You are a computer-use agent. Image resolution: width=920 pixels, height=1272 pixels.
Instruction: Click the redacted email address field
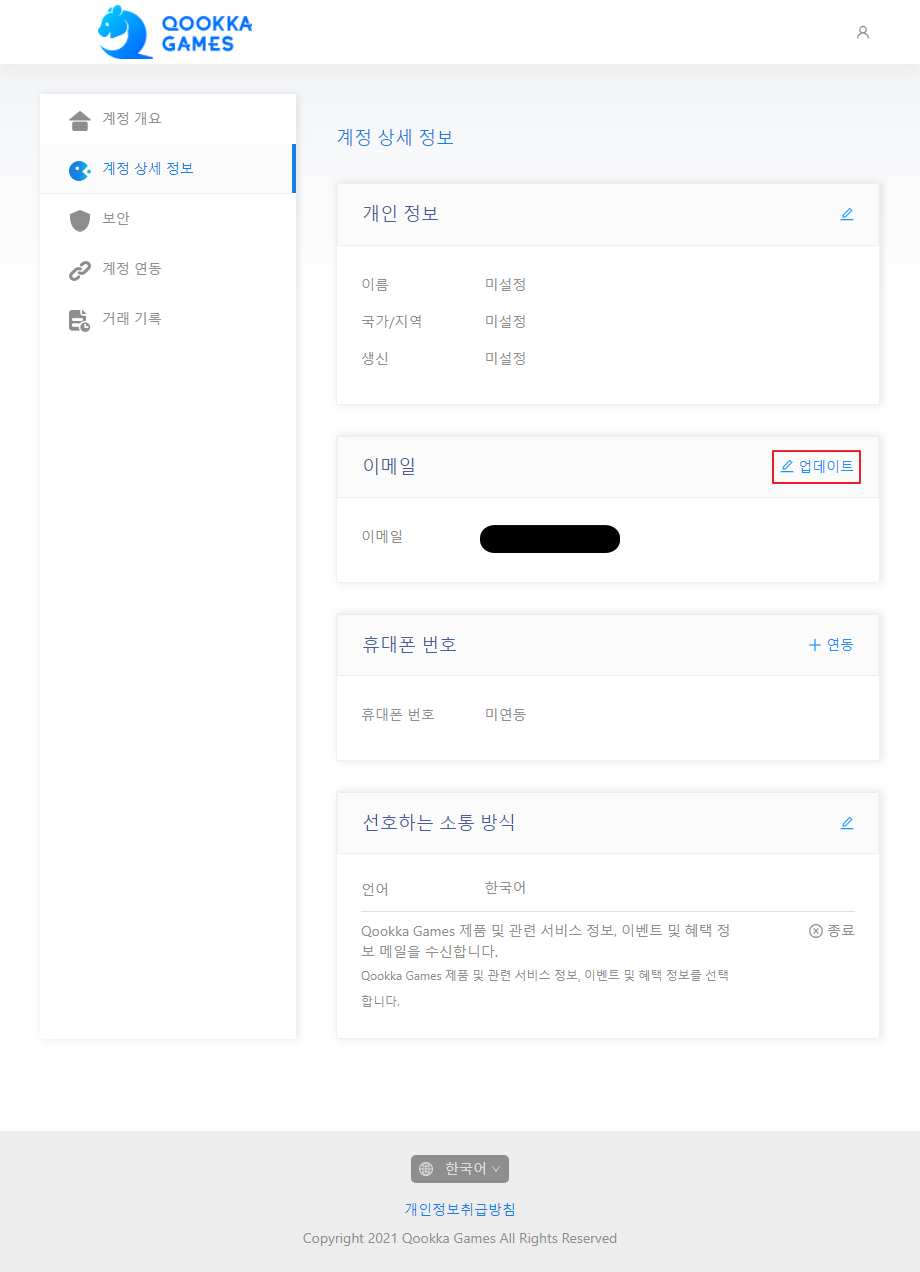click(550, 539)
